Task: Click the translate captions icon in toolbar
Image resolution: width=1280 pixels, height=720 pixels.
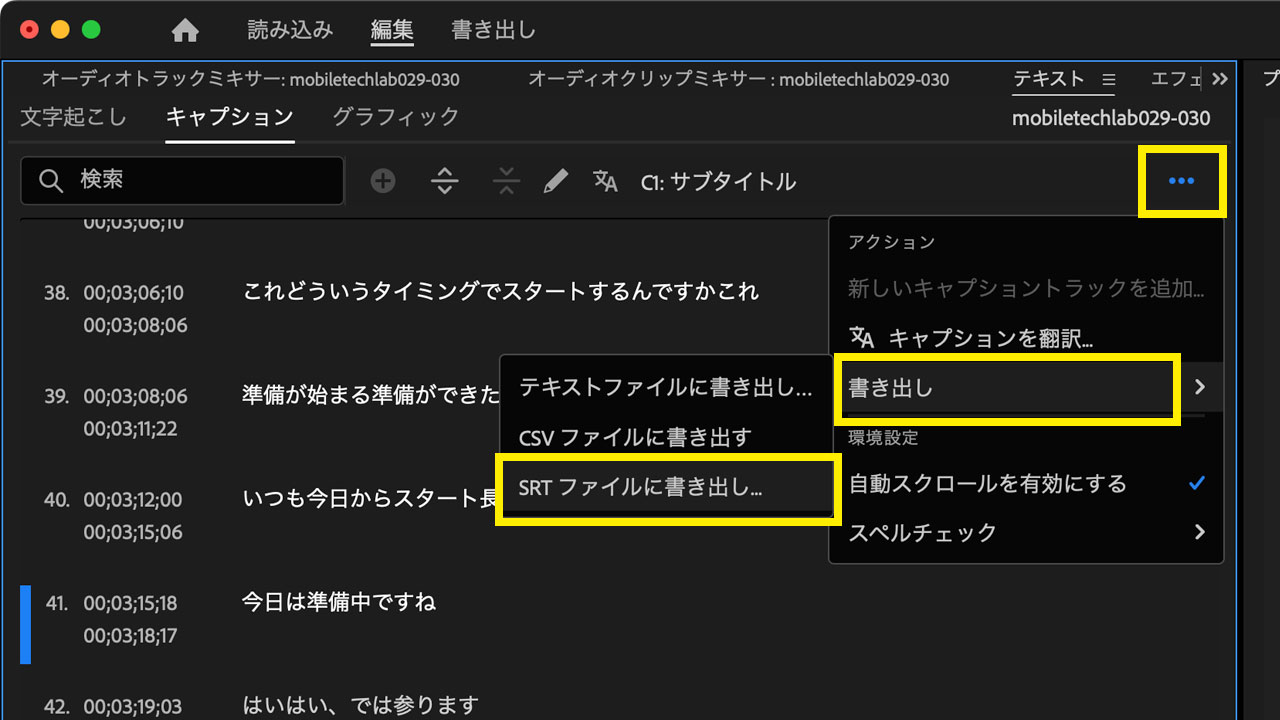Action: tap(605, 181)
